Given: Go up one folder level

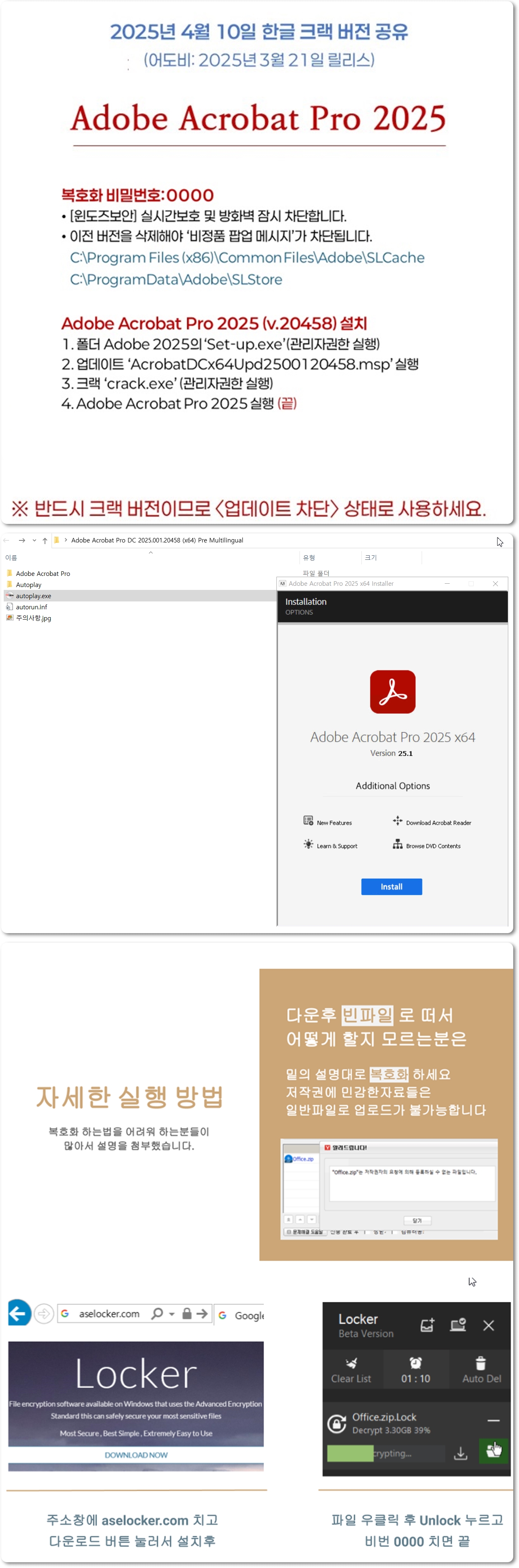Looking at the screenshot, I should point(45,540).
